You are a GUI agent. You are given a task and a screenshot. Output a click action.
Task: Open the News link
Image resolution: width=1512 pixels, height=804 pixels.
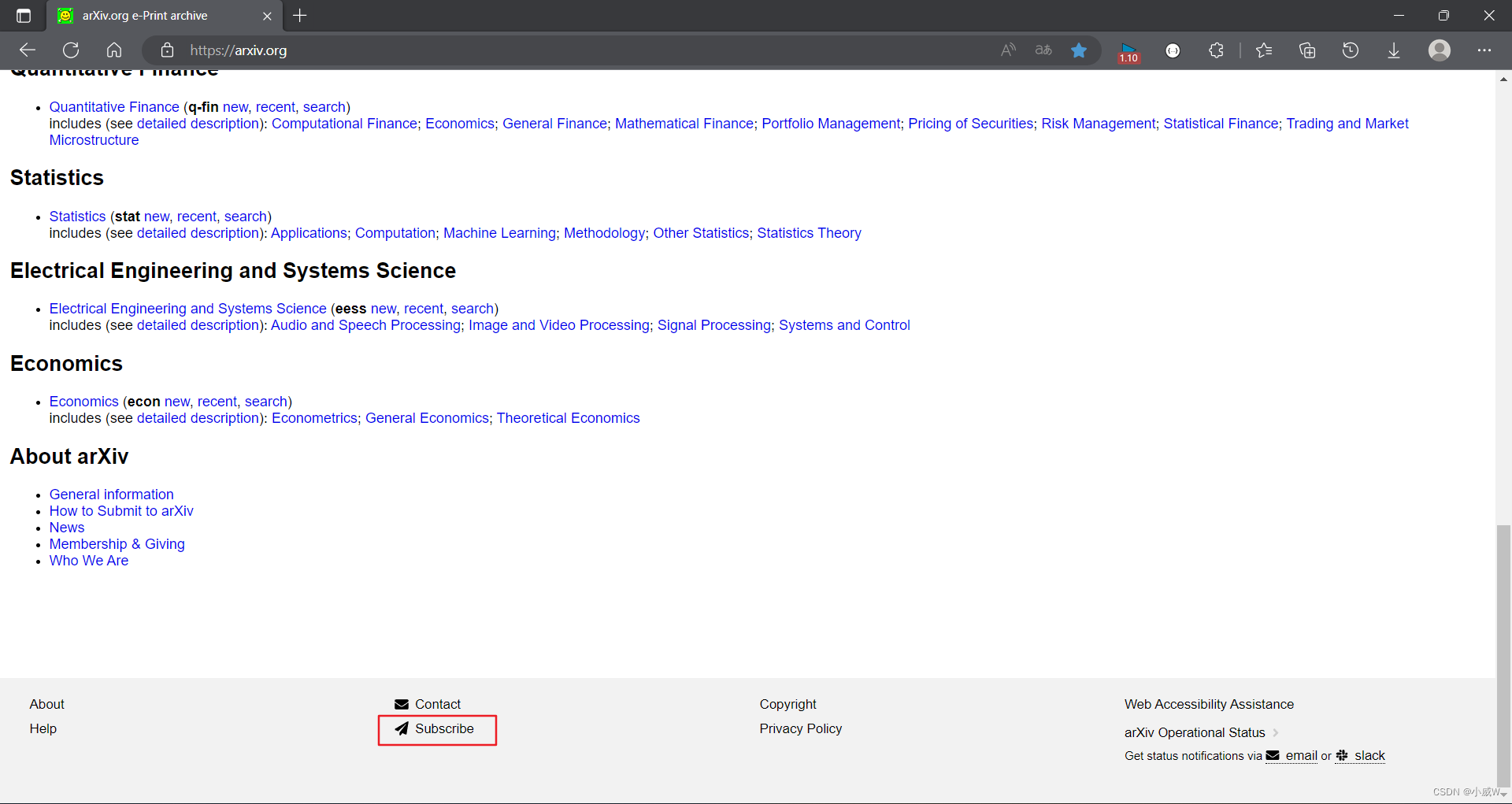(x=67, y=528)
